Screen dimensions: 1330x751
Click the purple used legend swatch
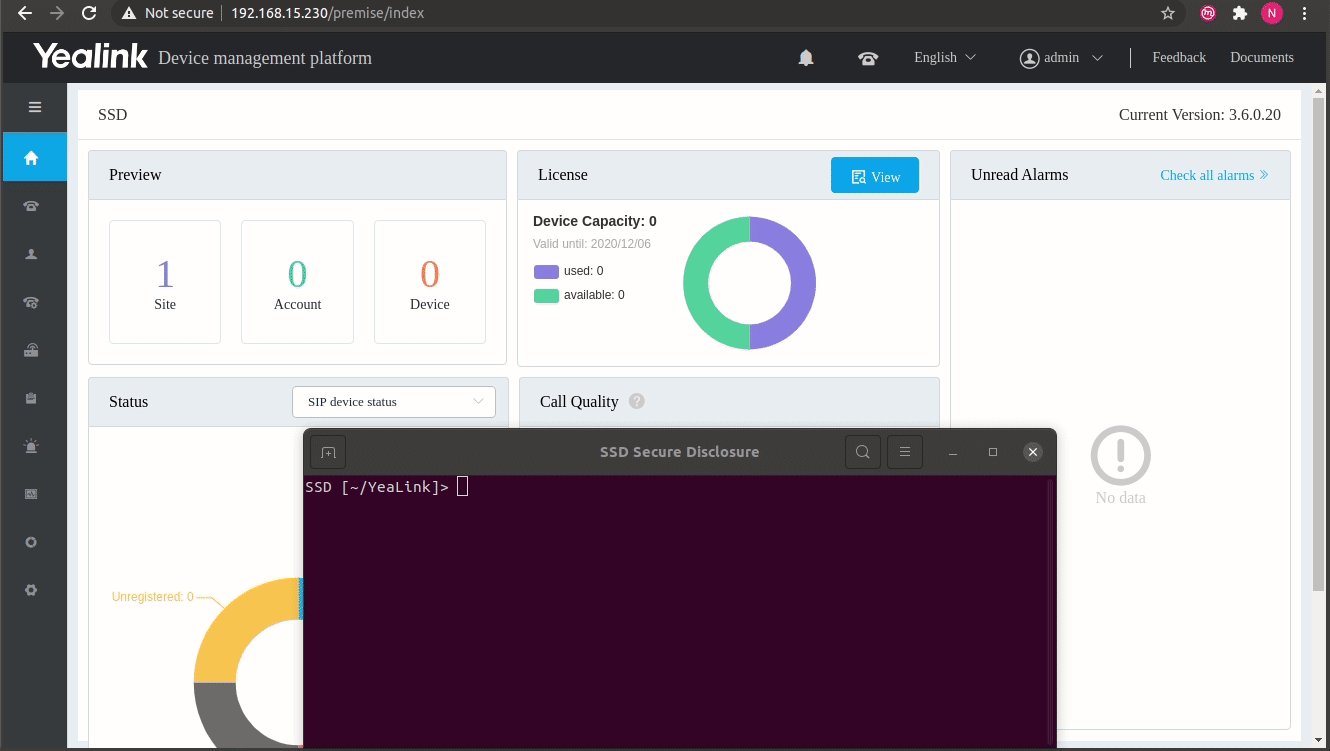click(x=546, y=271)
